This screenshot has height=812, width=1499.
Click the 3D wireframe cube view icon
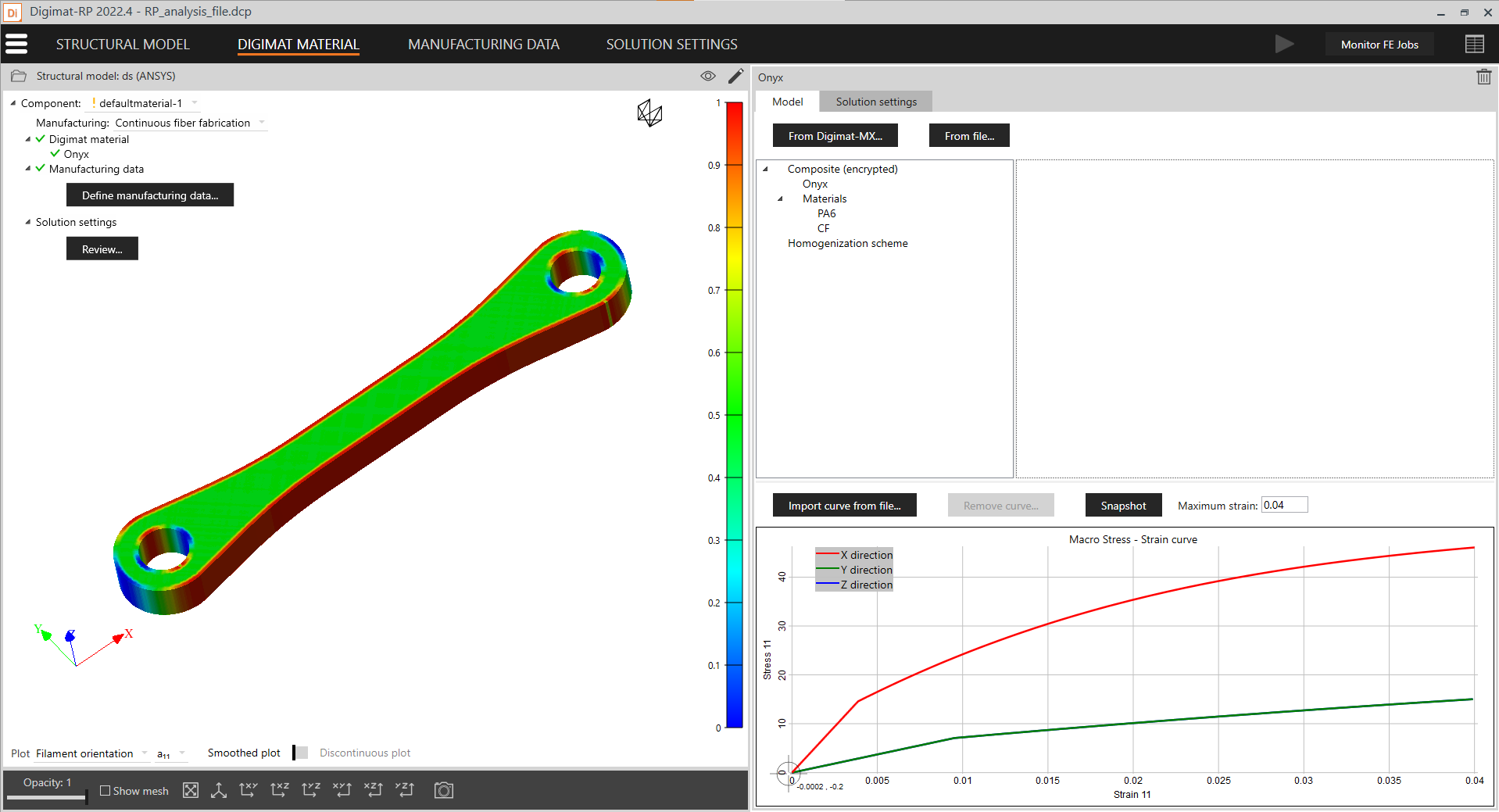649,113
